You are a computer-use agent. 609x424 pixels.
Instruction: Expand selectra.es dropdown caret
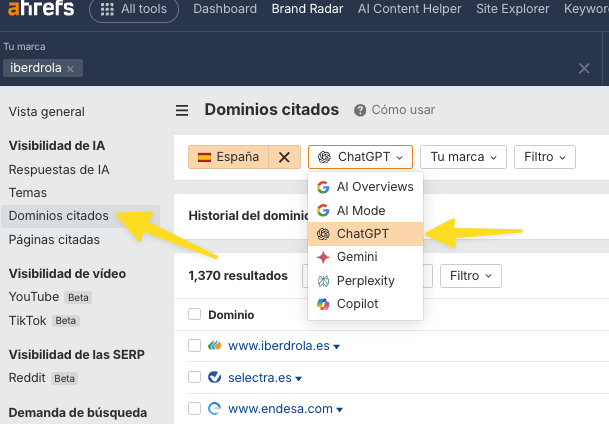(x=298, y=379)
